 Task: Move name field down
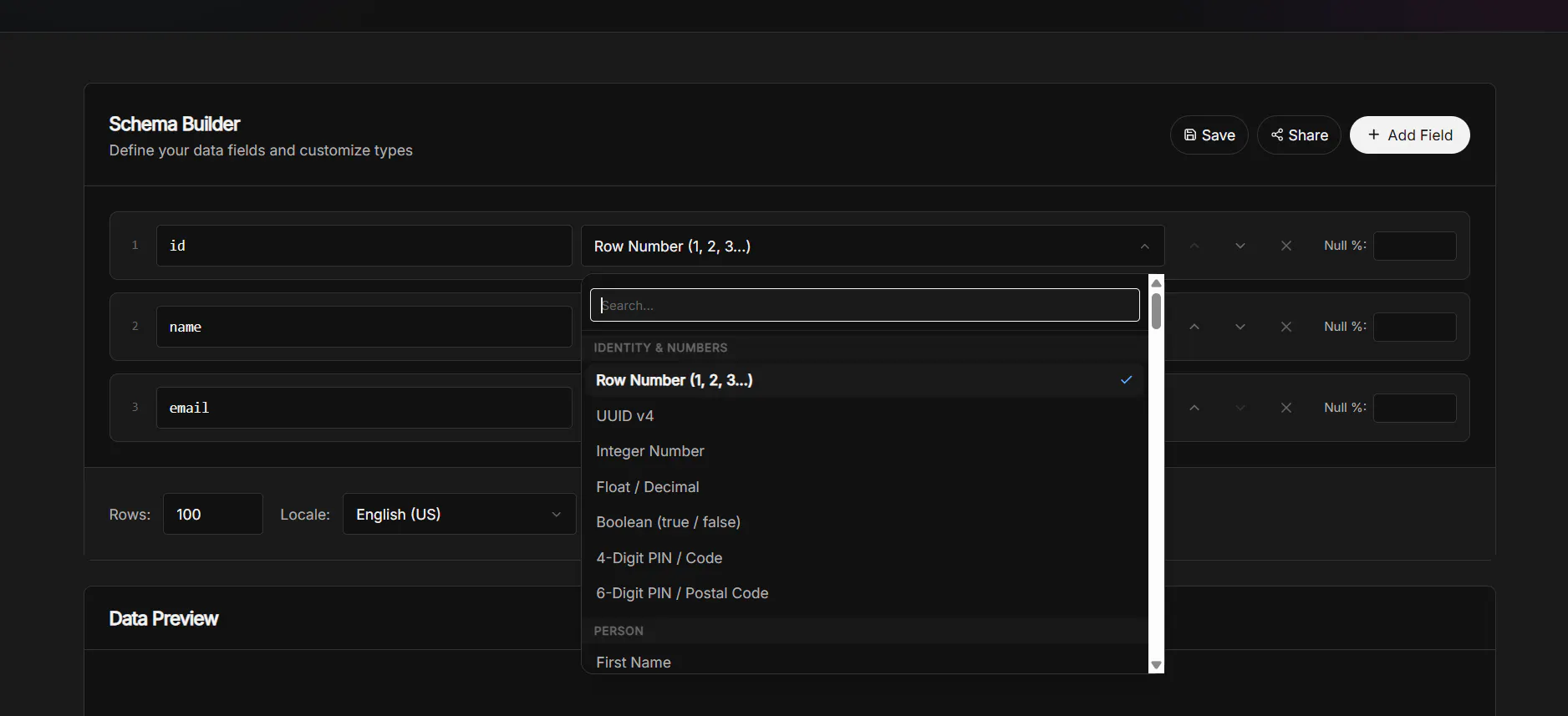(x=1240, y=327)
